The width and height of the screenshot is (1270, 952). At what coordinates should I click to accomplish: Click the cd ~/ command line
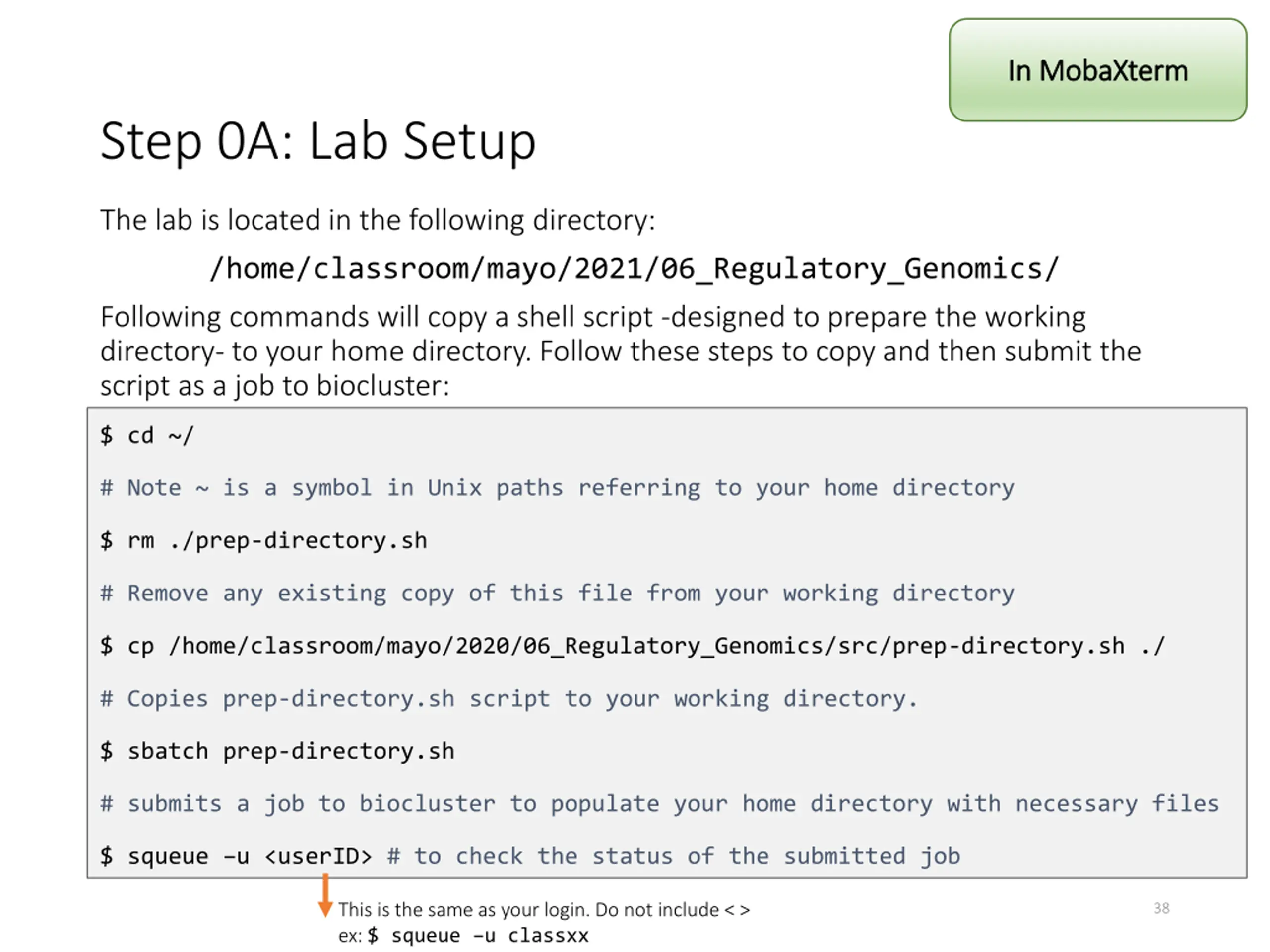(147, 435)
